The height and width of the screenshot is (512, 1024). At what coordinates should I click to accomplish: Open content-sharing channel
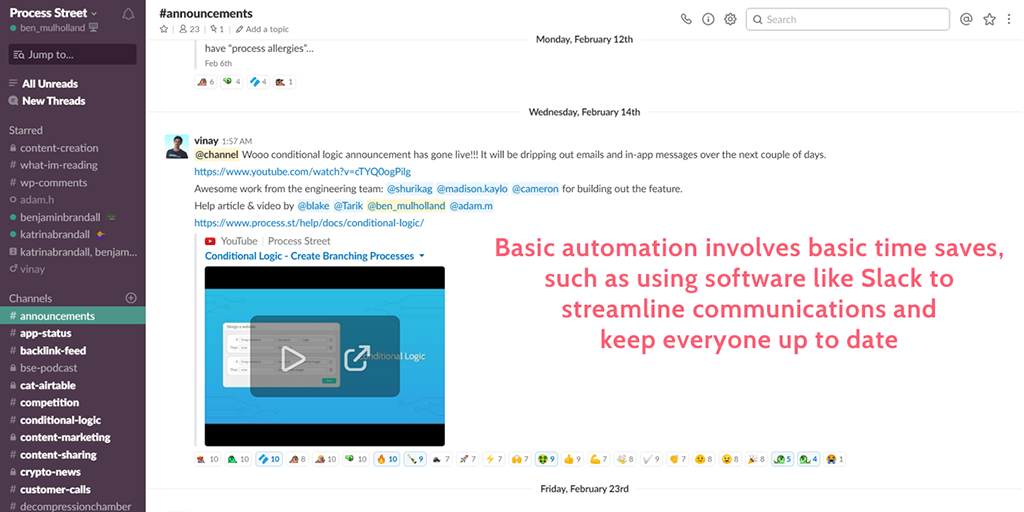pyautogui.click(x=58, y=455)
